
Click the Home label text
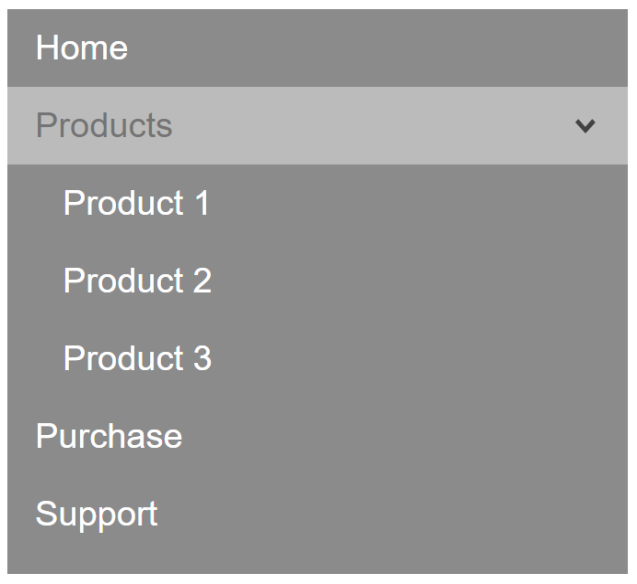pyautogui.click(x=82, y=48)
